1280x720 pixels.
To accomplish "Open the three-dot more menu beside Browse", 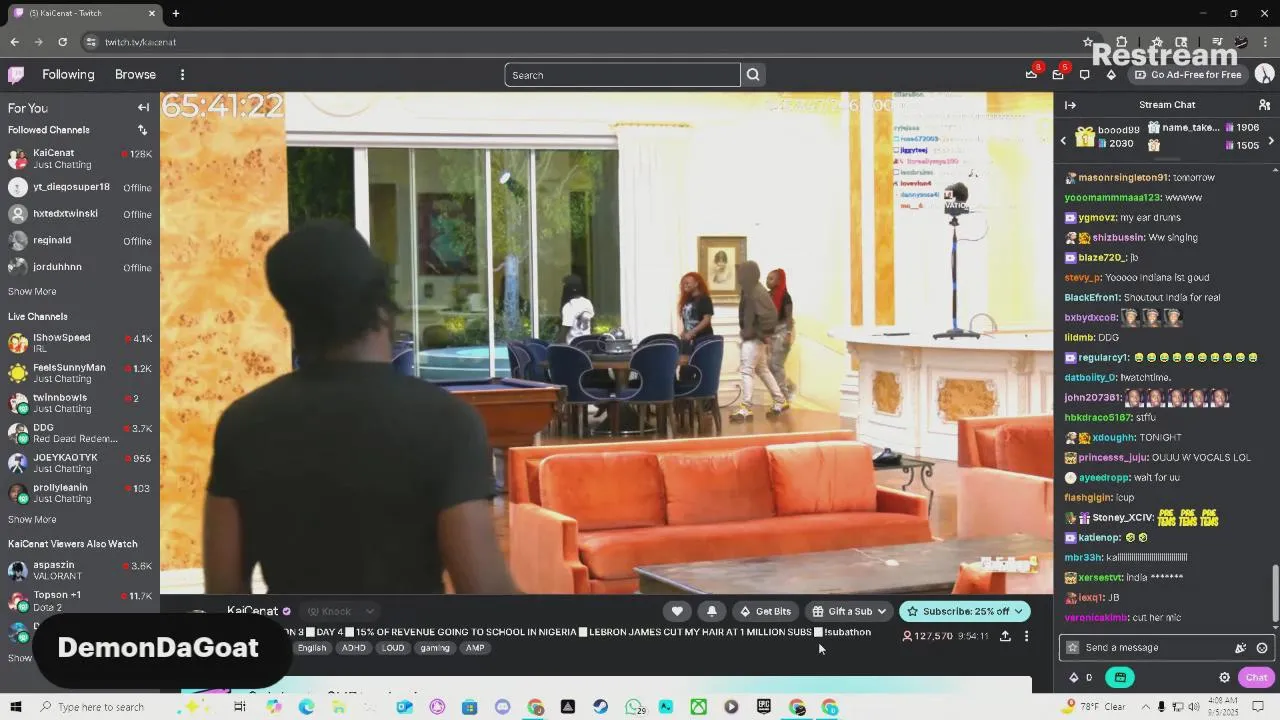I will [182, 75].
